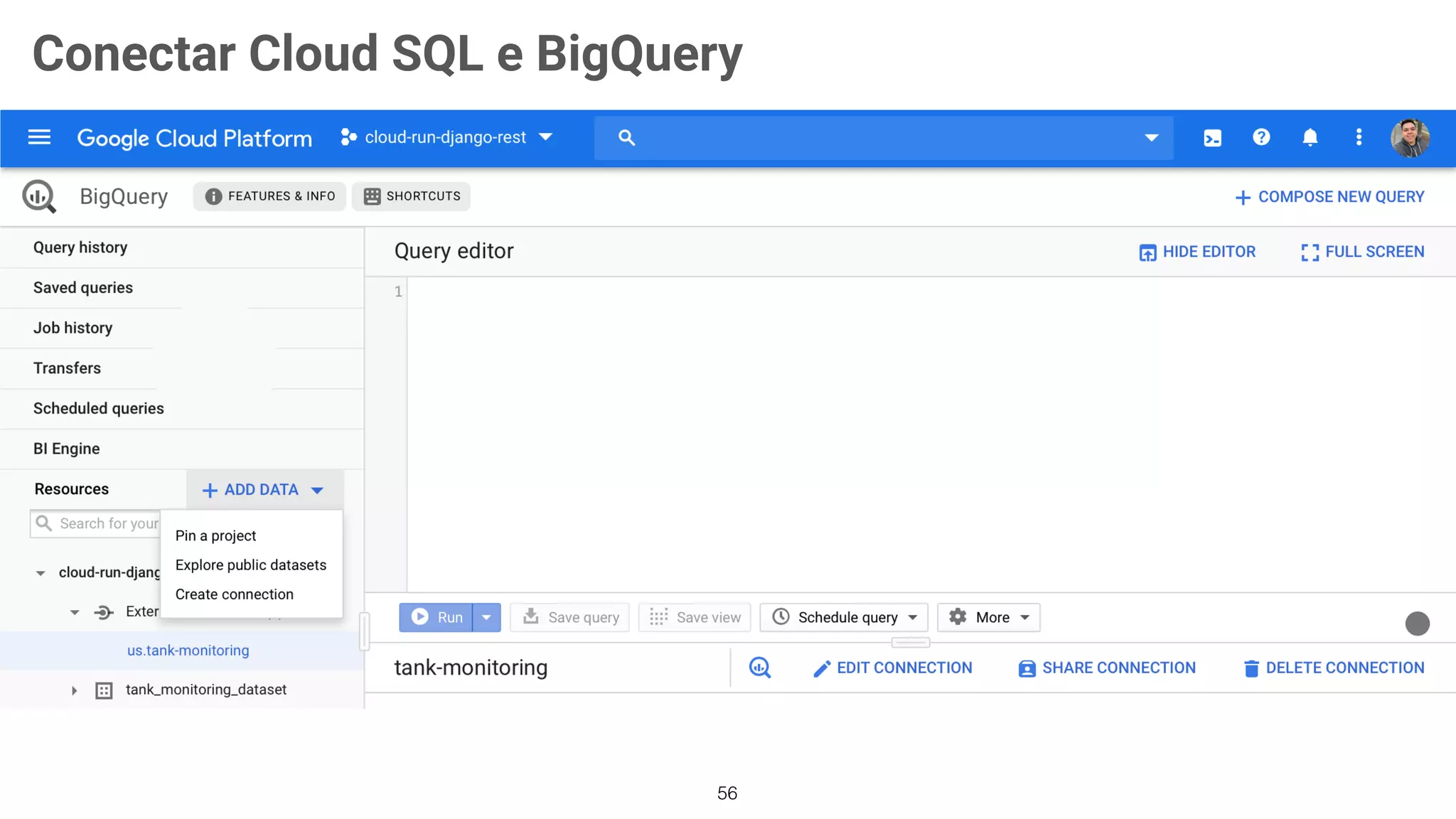Click the ADD DATA dropdown button
The image size is (1456, 819).
pyautogui.click(x=264, y=490)
